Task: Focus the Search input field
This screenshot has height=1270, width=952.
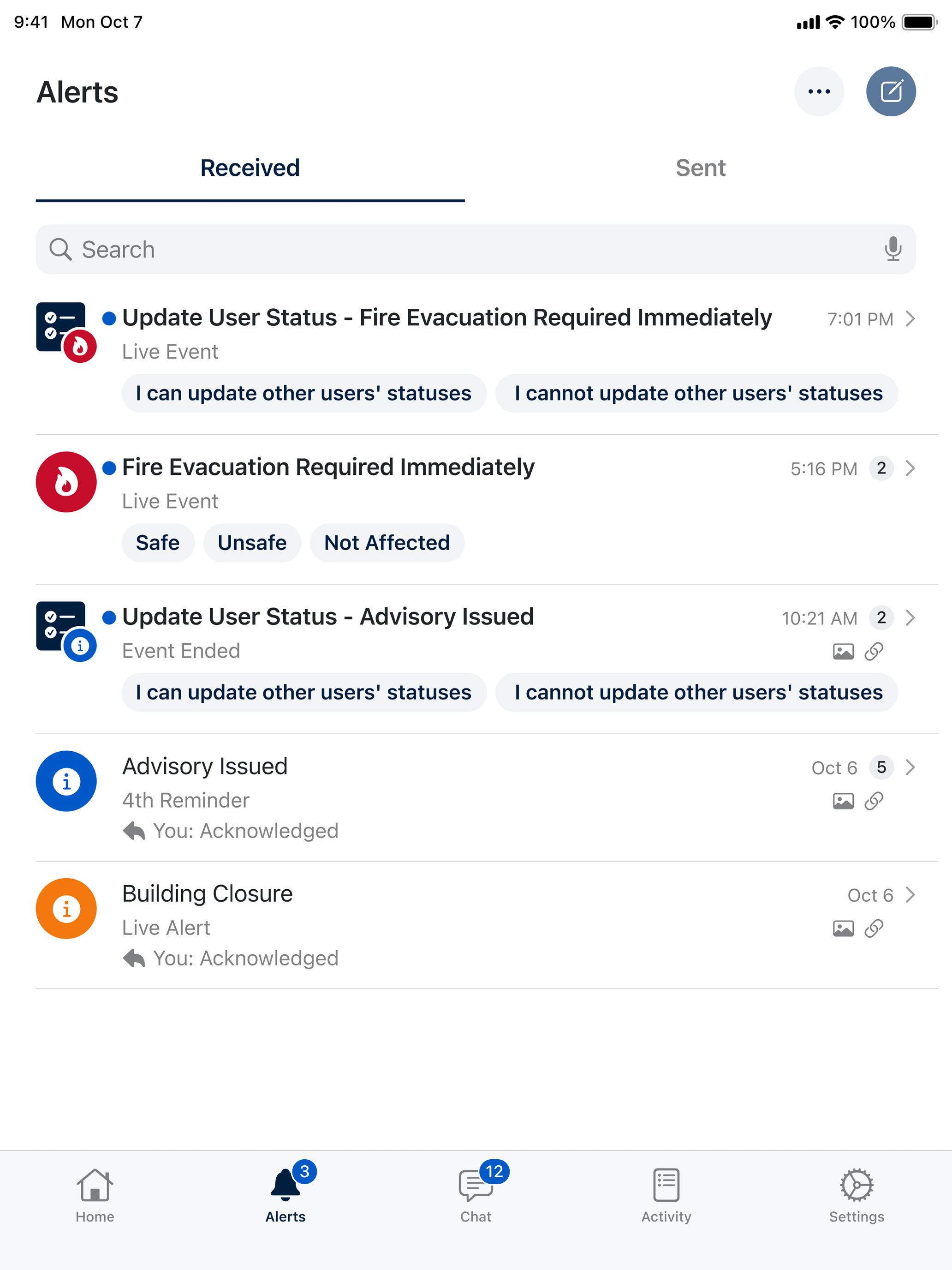Action: [x=476, y=249]
